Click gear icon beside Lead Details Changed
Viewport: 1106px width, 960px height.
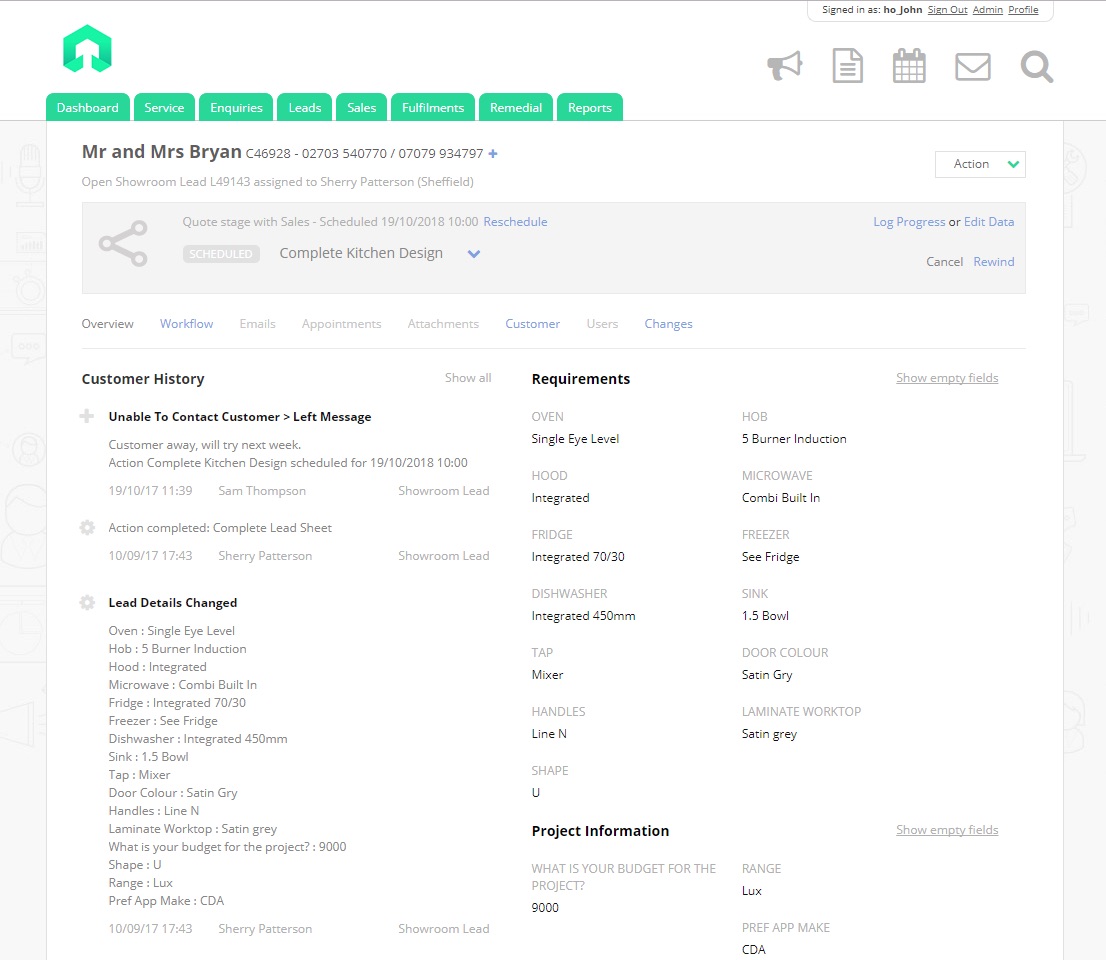pyautogui.click(x=87, y=602)
